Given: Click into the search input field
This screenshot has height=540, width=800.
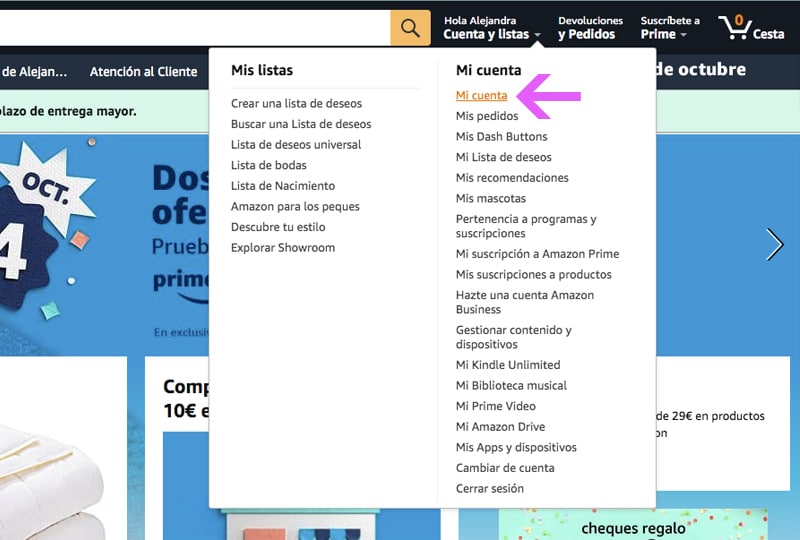Looking at the screenshot, I should pyautogui.click(x=195, y=28).
